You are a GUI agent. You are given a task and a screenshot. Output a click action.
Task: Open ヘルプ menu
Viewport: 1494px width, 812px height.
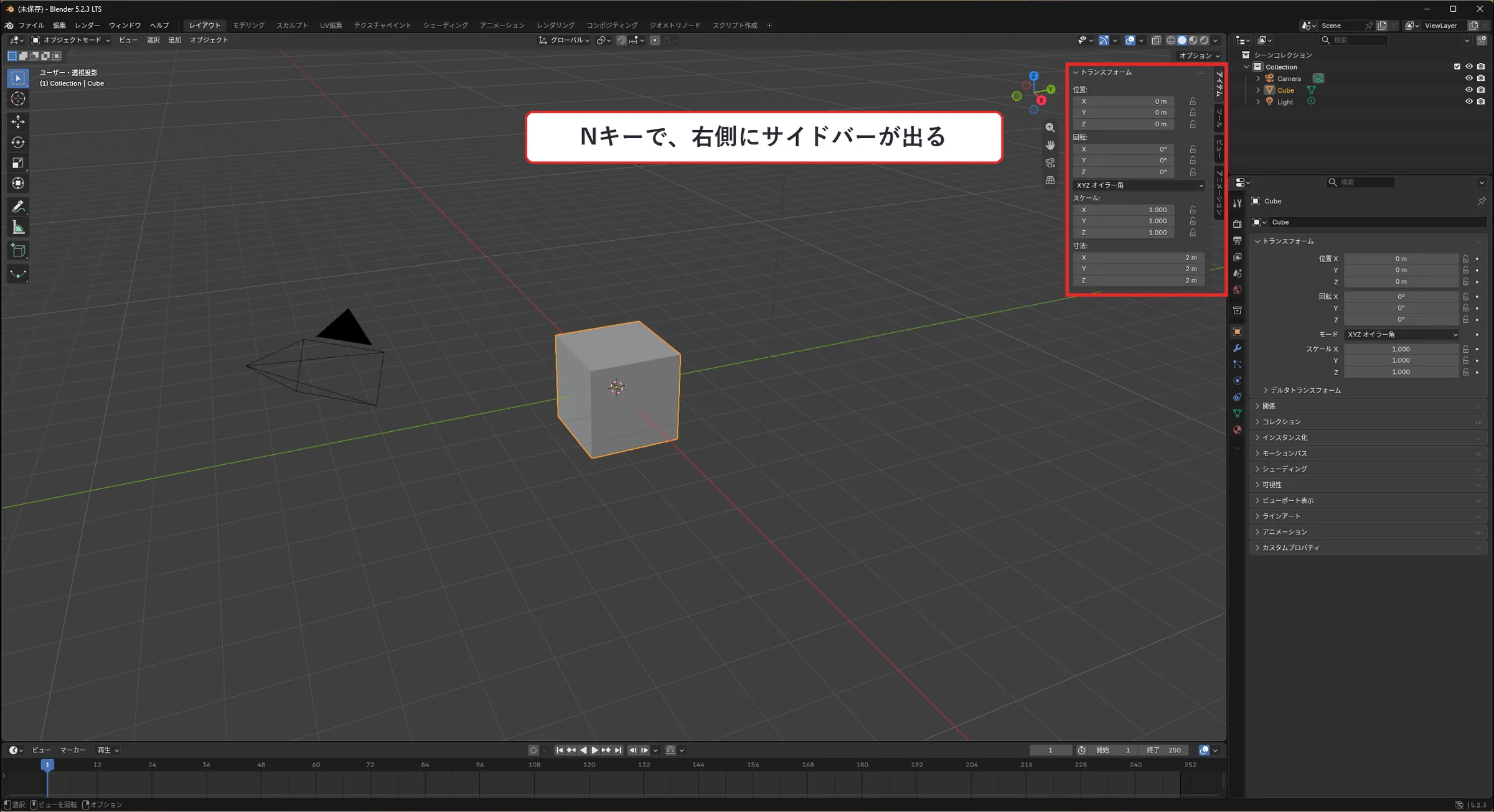159,26
